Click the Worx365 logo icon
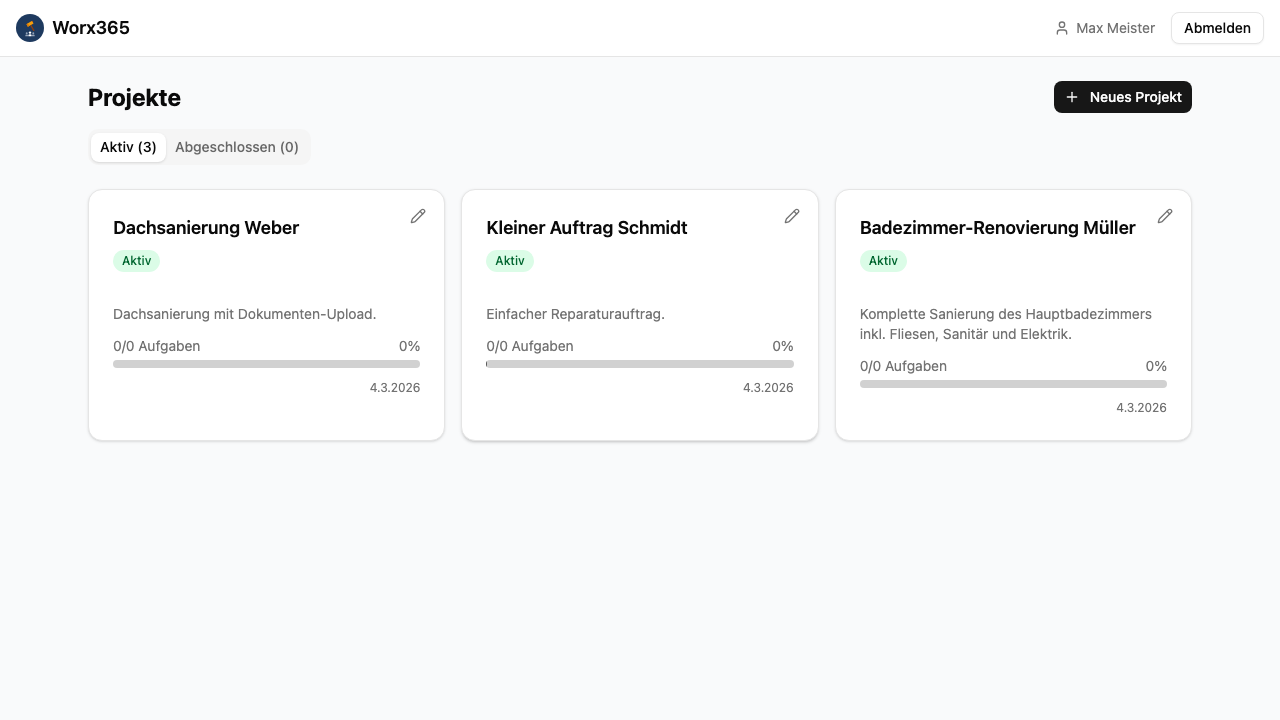 [30, 28]
